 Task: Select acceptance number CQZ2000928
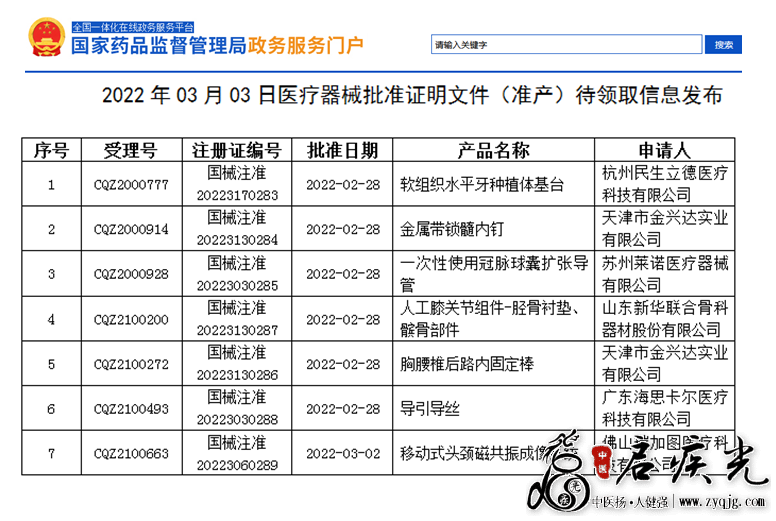tap(131, 274)
